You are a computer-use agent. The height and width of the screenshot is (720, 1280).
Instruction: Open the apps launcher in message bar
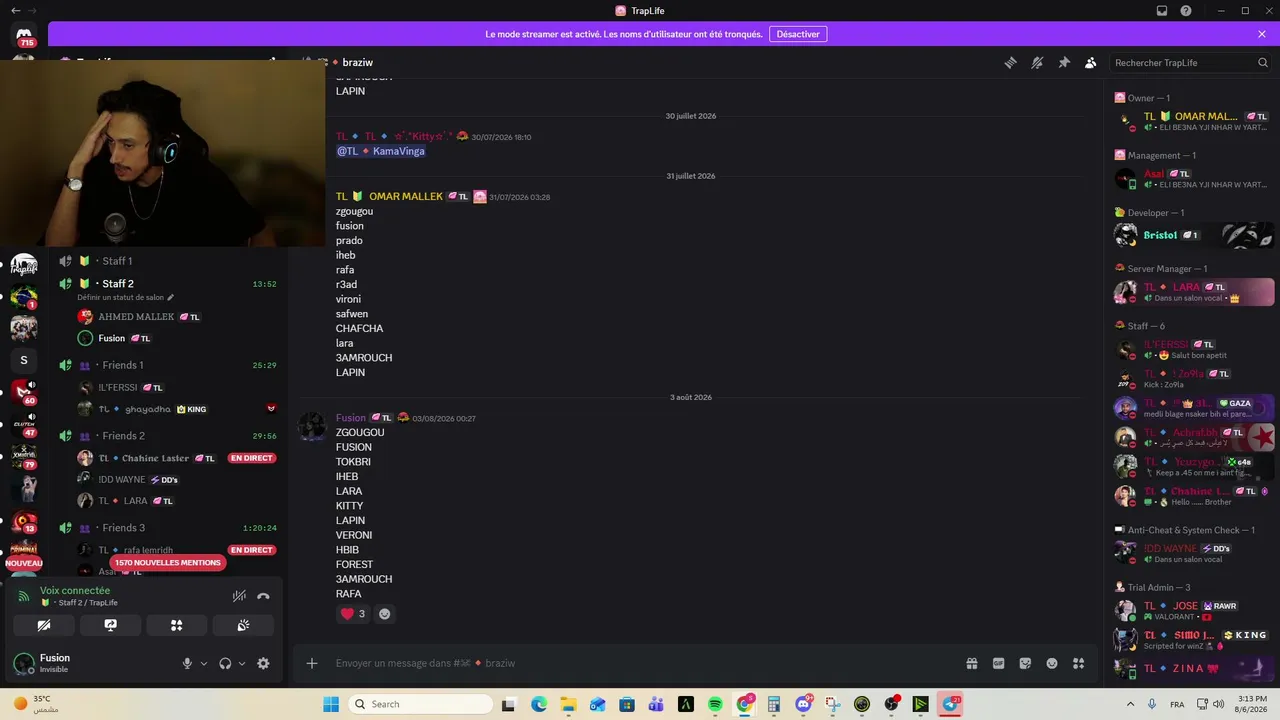[x=1079, y=663]
